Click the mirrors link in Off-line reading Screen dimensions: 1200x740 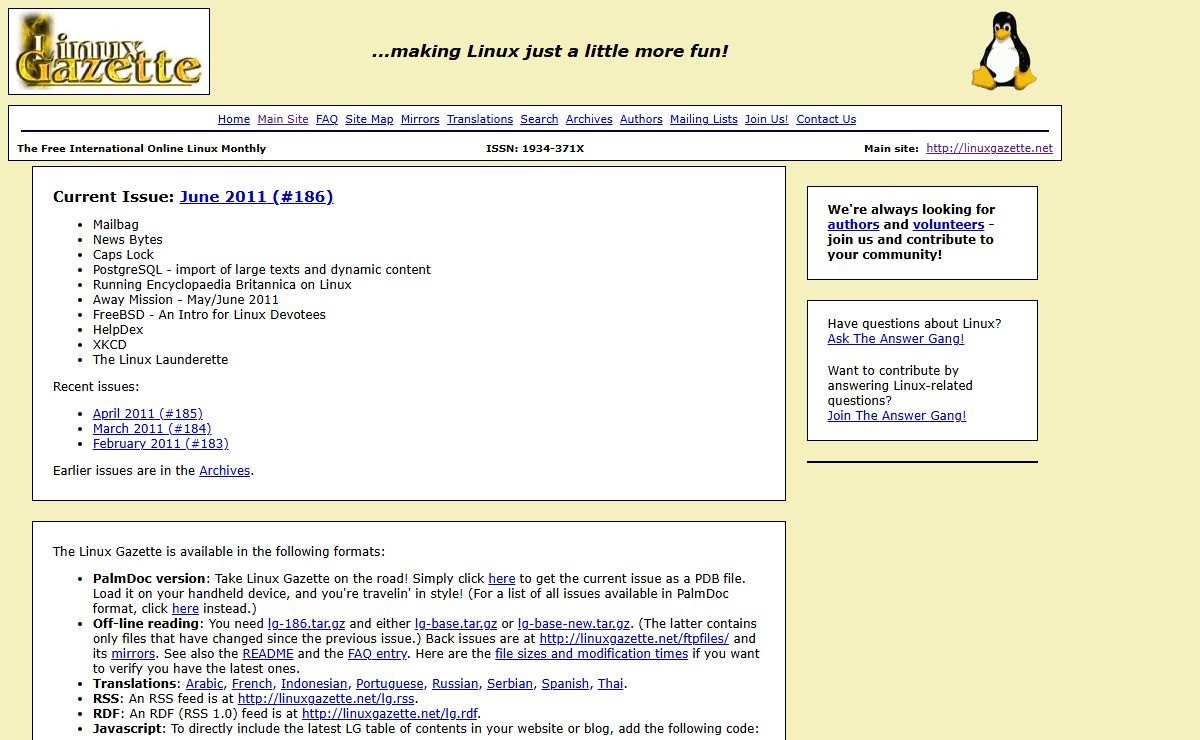[133, 654]
